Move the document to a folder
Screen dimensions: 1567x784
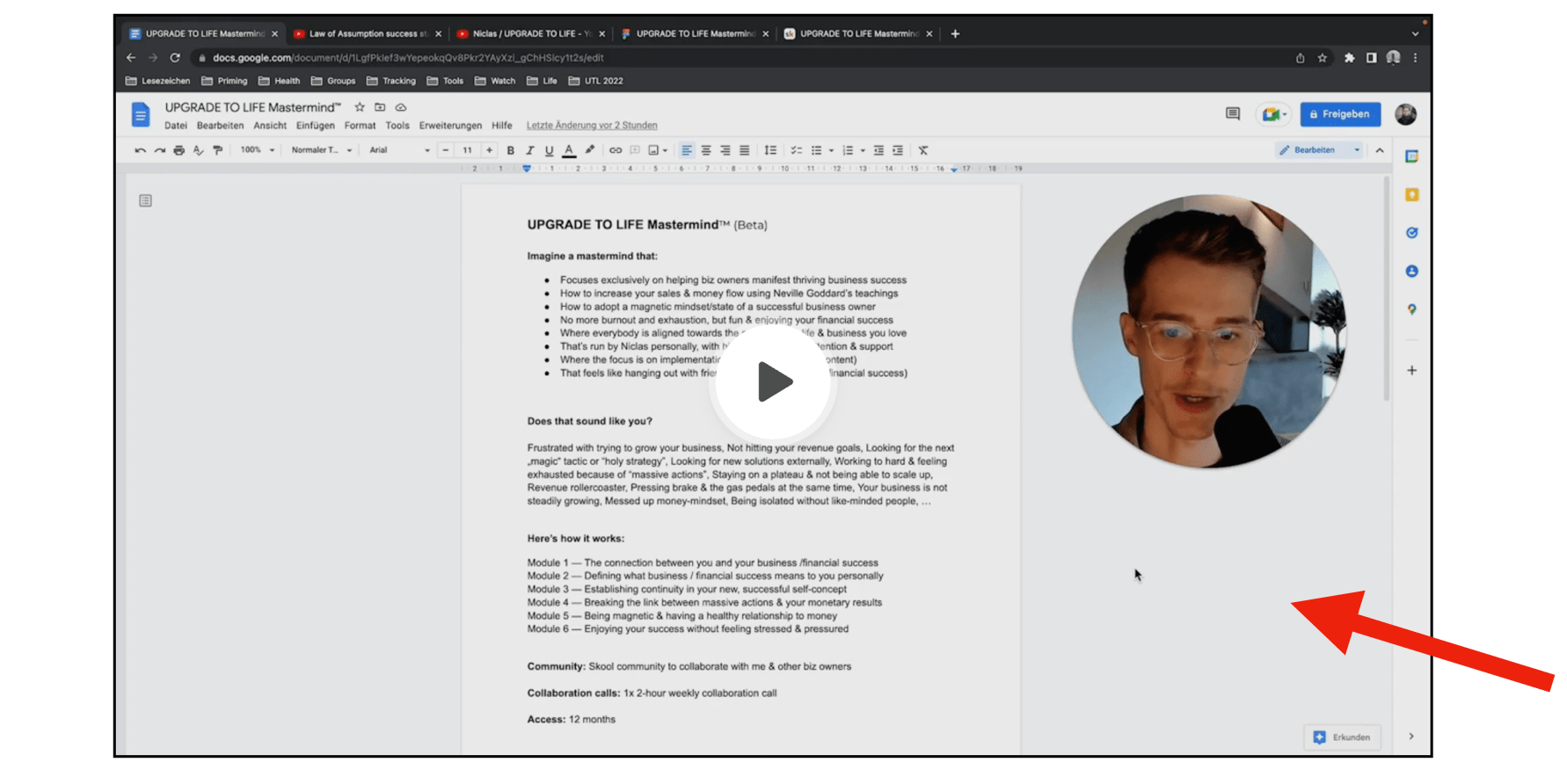(x=380, y=107)
